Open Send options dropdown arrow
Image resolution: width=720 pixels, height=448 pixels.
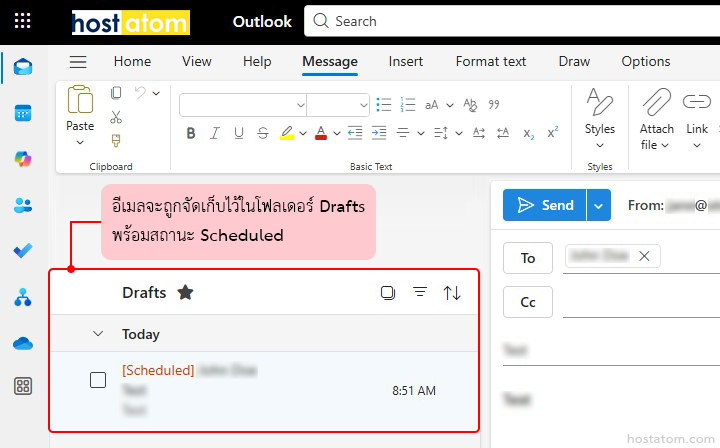tap(598, 205)
